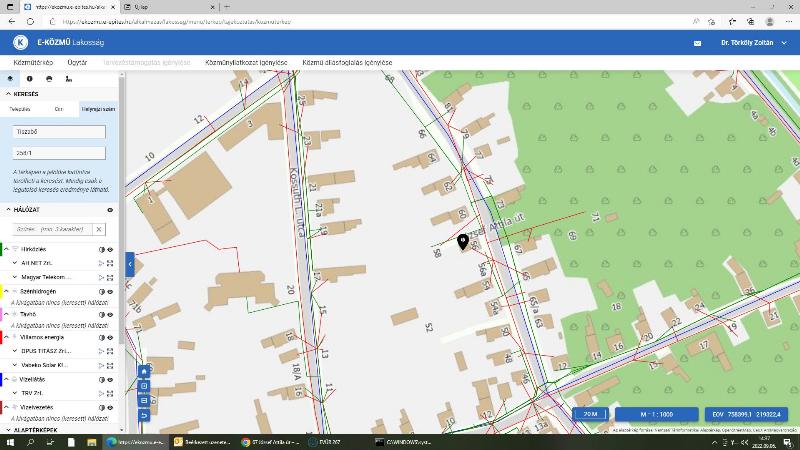
Task: Adjust opacity icon for Távhő layer
Action: pos(102,315)
